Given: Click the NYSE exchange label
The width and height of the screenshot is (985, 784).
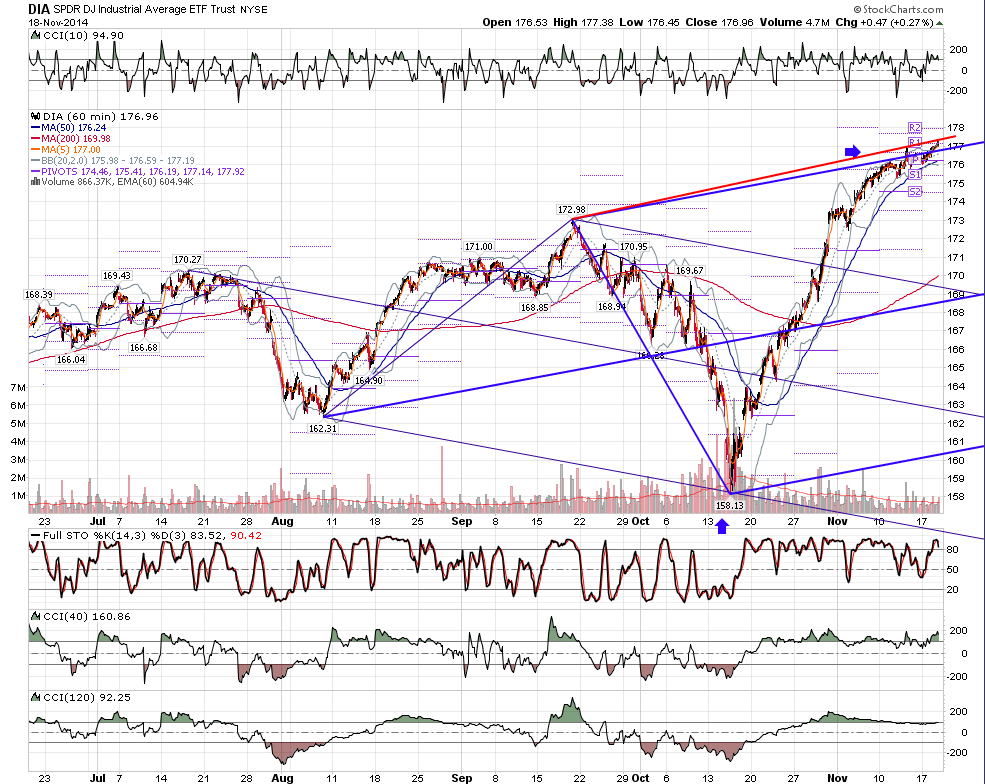Looking at the screenshot, I should [x=254, y=9].
